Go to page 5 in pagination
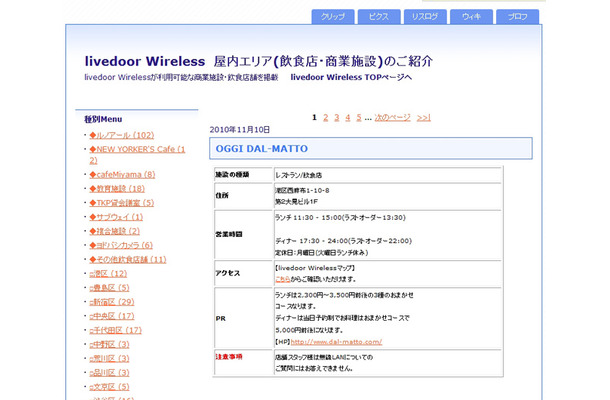This screenshot has height=400, width=610. (359, 117)
